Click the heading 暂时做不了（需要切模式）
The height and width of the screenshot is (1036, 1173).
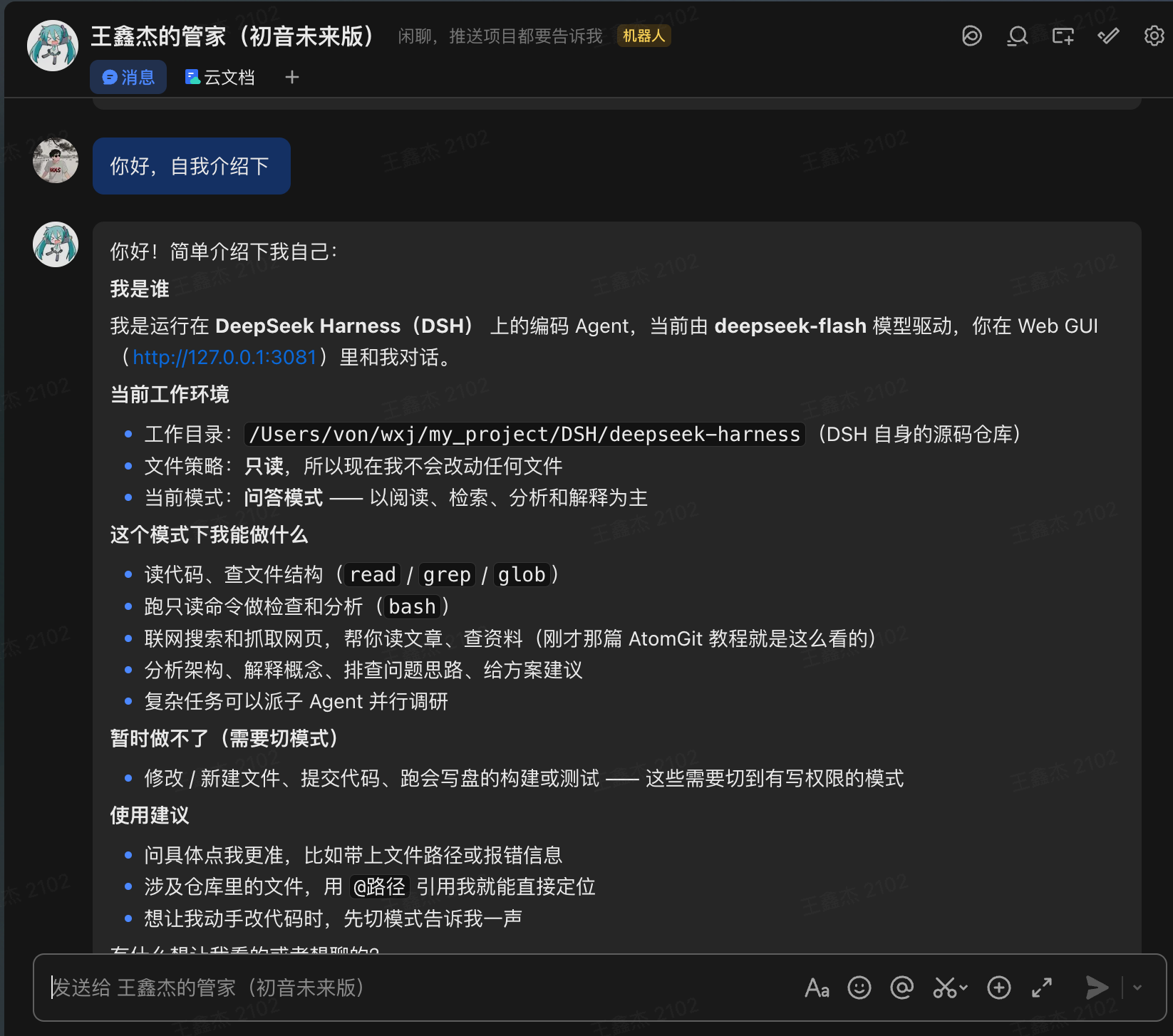[224, 738]
